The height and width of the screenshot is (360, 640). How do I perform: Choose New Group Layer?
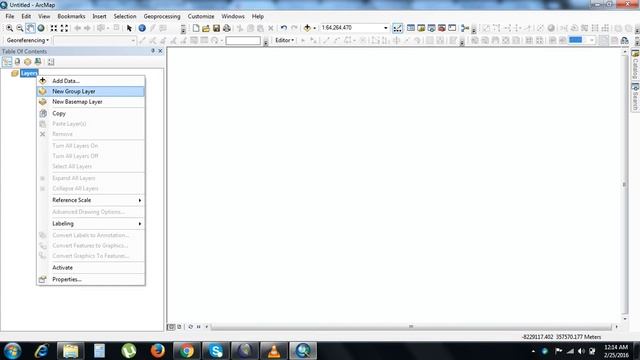pos(91,91)
